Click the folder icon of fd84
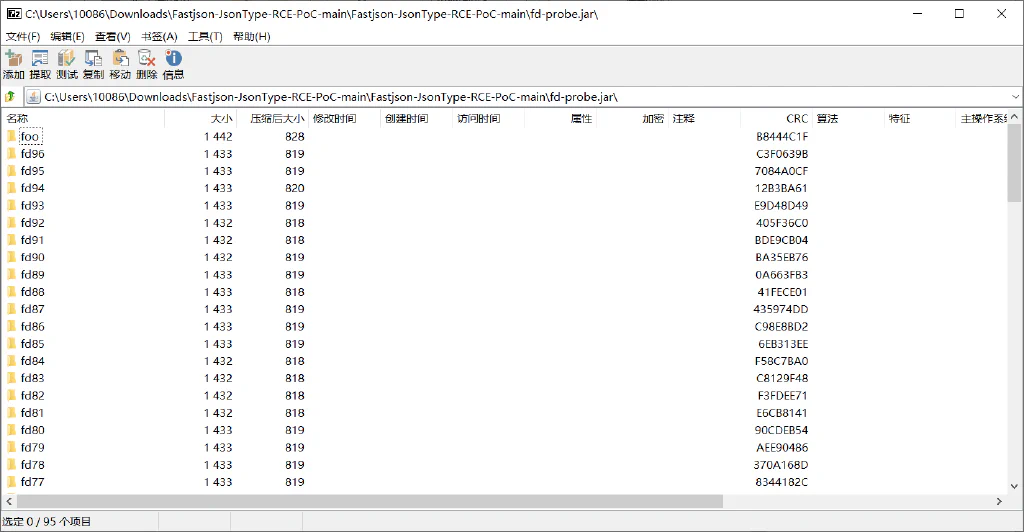 11,360
